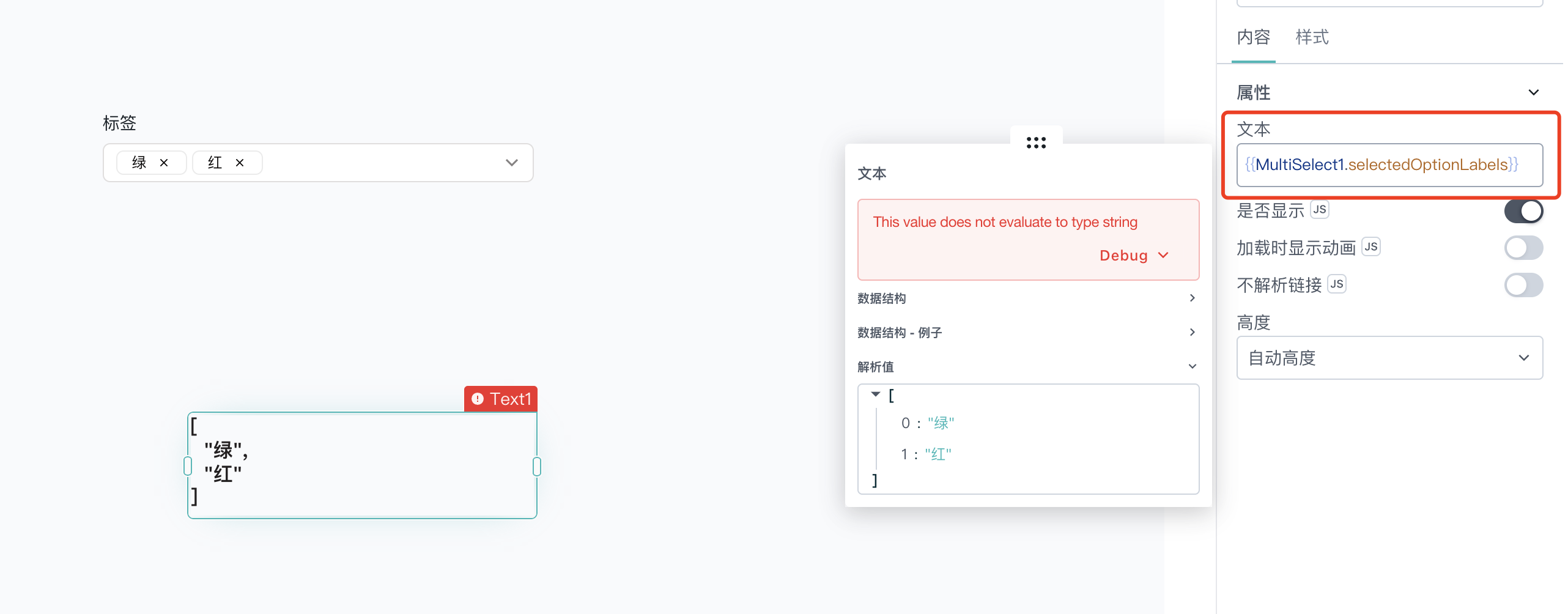The width and height of the screenshot is (1568, 614).
Task: Switch to the 内容 tab
Action: pyautogui.click(x=1253, y=37)
